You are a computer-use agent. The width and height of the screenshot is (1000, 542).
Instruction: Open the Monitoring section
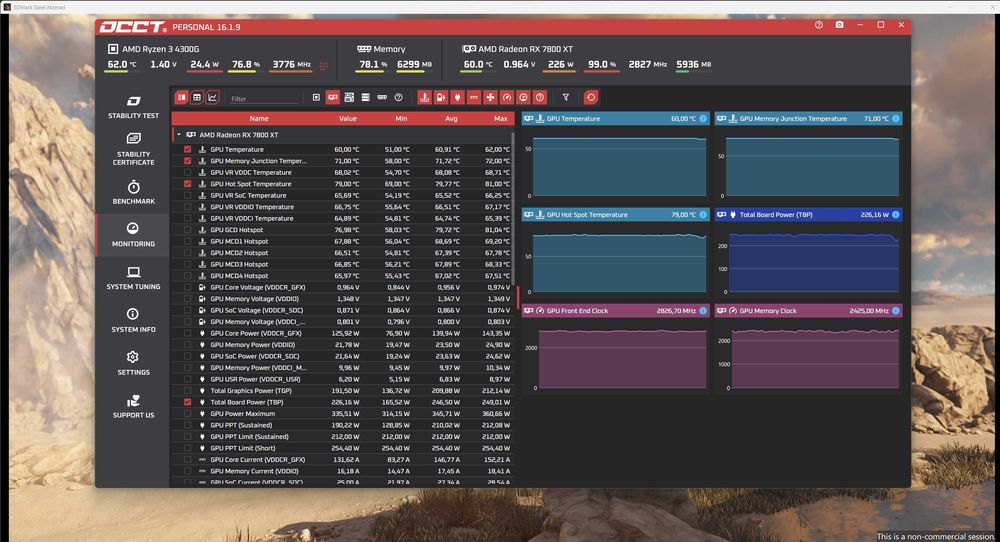(133, 235)
